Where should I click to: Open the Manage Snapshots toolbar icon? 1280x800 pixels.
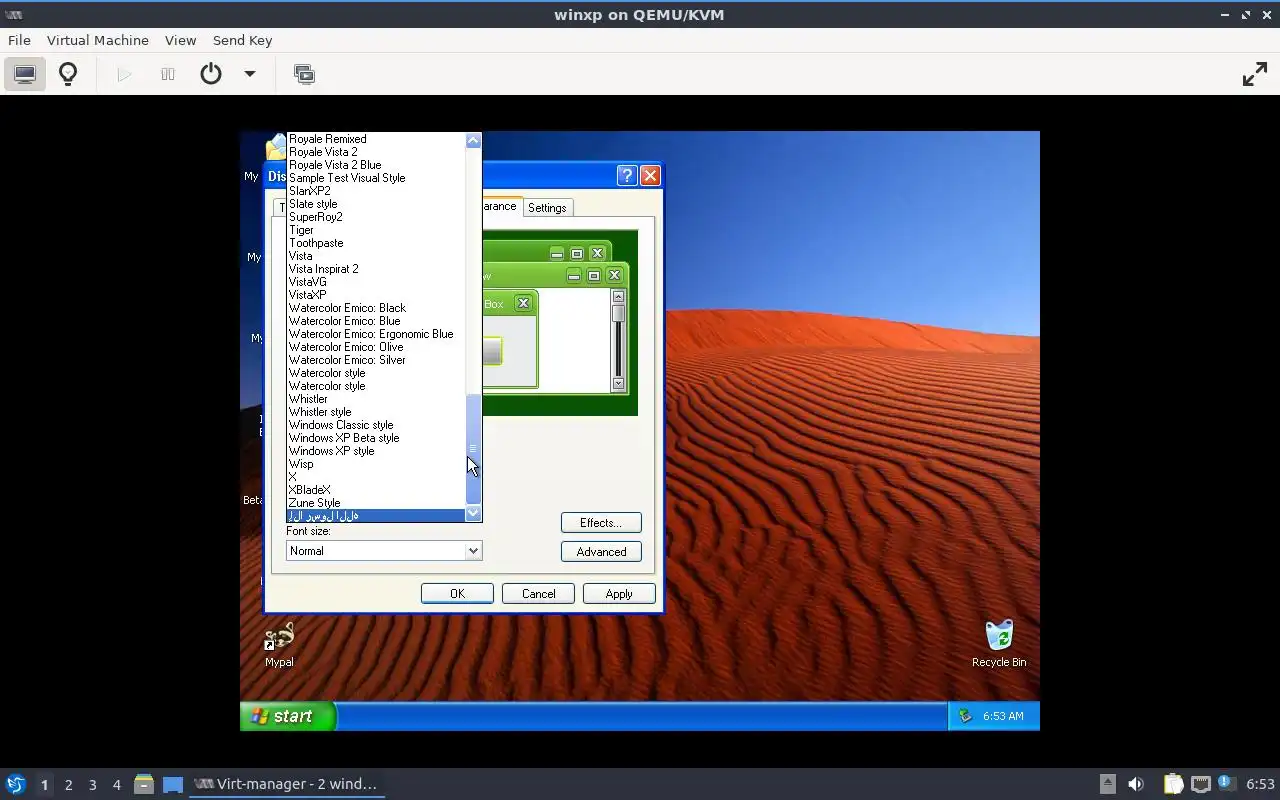[304, 74]
